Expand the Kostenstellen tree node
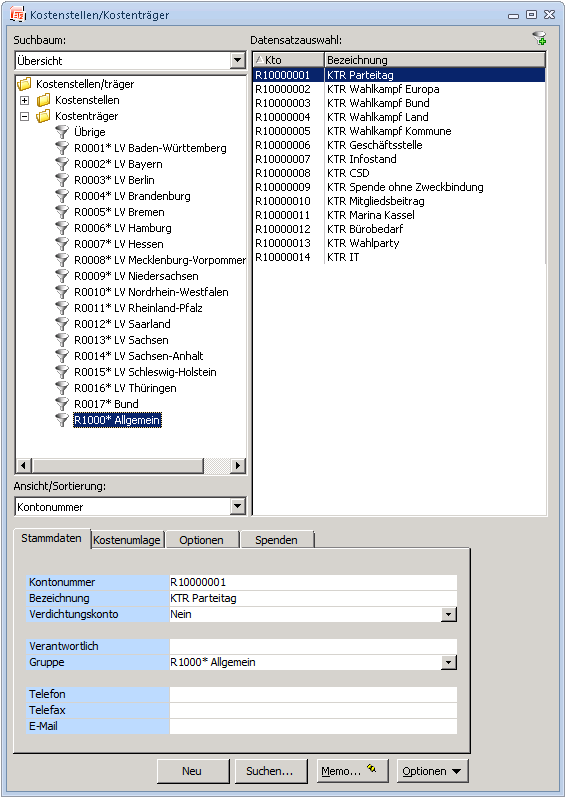The height and width of the screenshot is (797, 566). coord(24,100)
